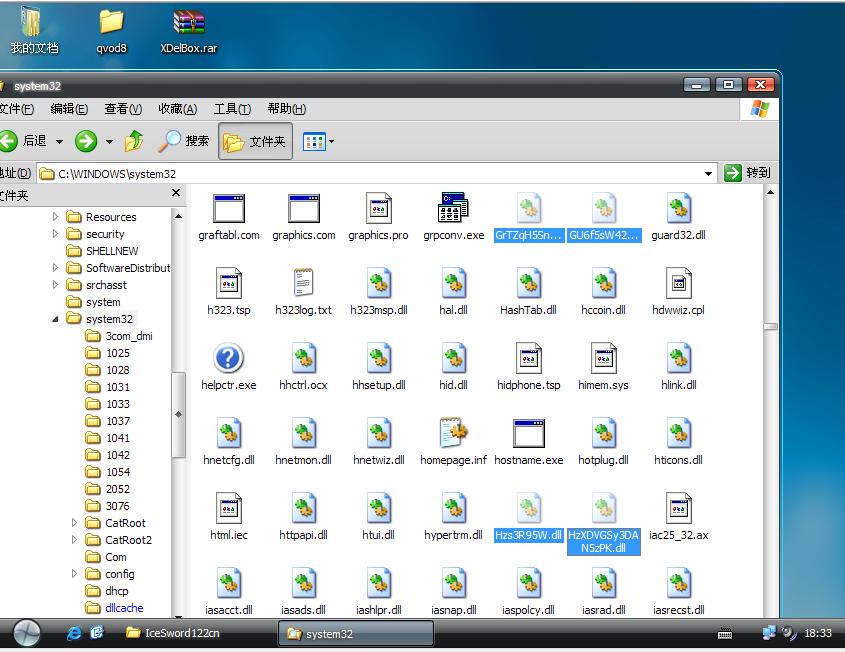This screenshot has width=845, height=652.
Task: Select the hdwwiz.cpl control panel file
Action: (678, 284)
